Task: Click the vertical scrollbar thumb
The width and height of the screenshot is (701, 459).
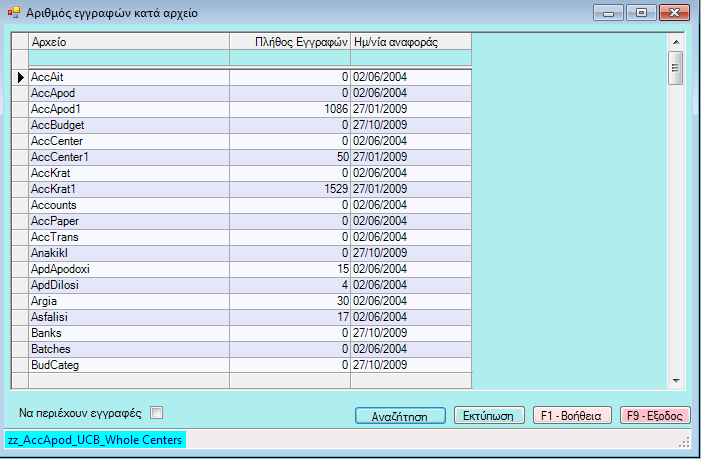Action: tap(676, 68)
